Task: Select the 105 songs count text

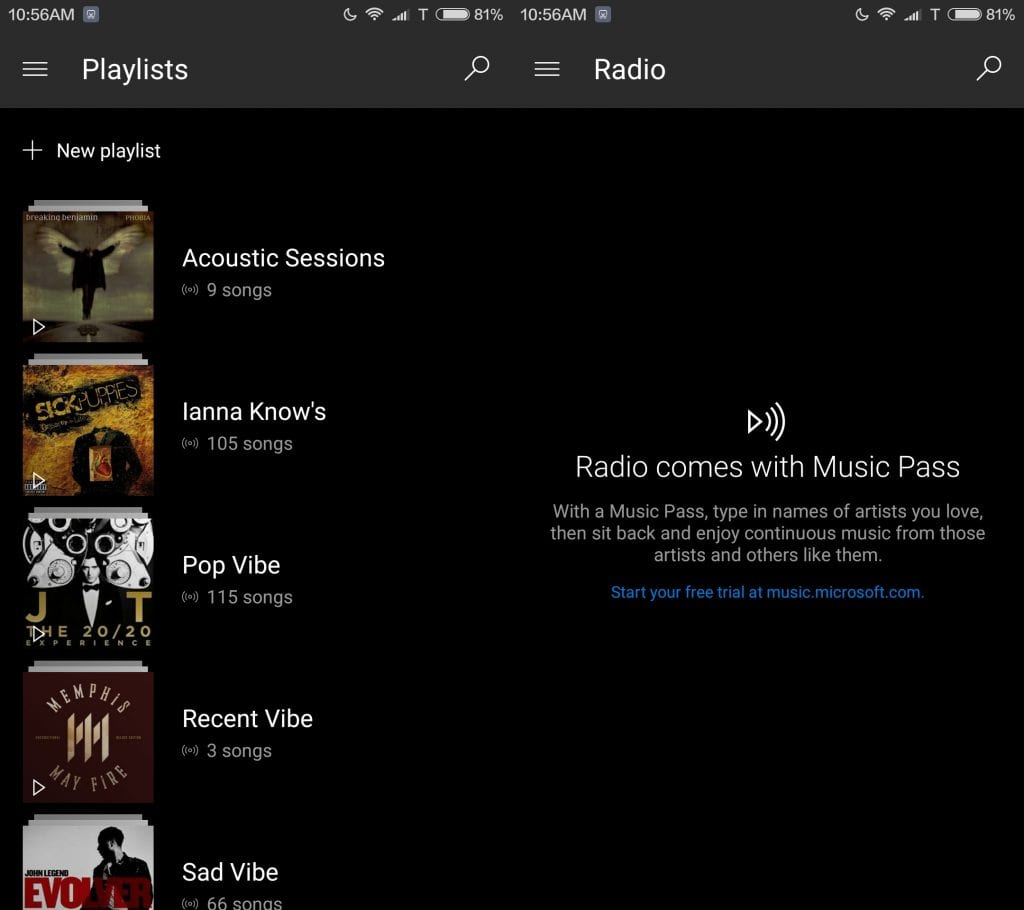Action: (x=249, y=444)
